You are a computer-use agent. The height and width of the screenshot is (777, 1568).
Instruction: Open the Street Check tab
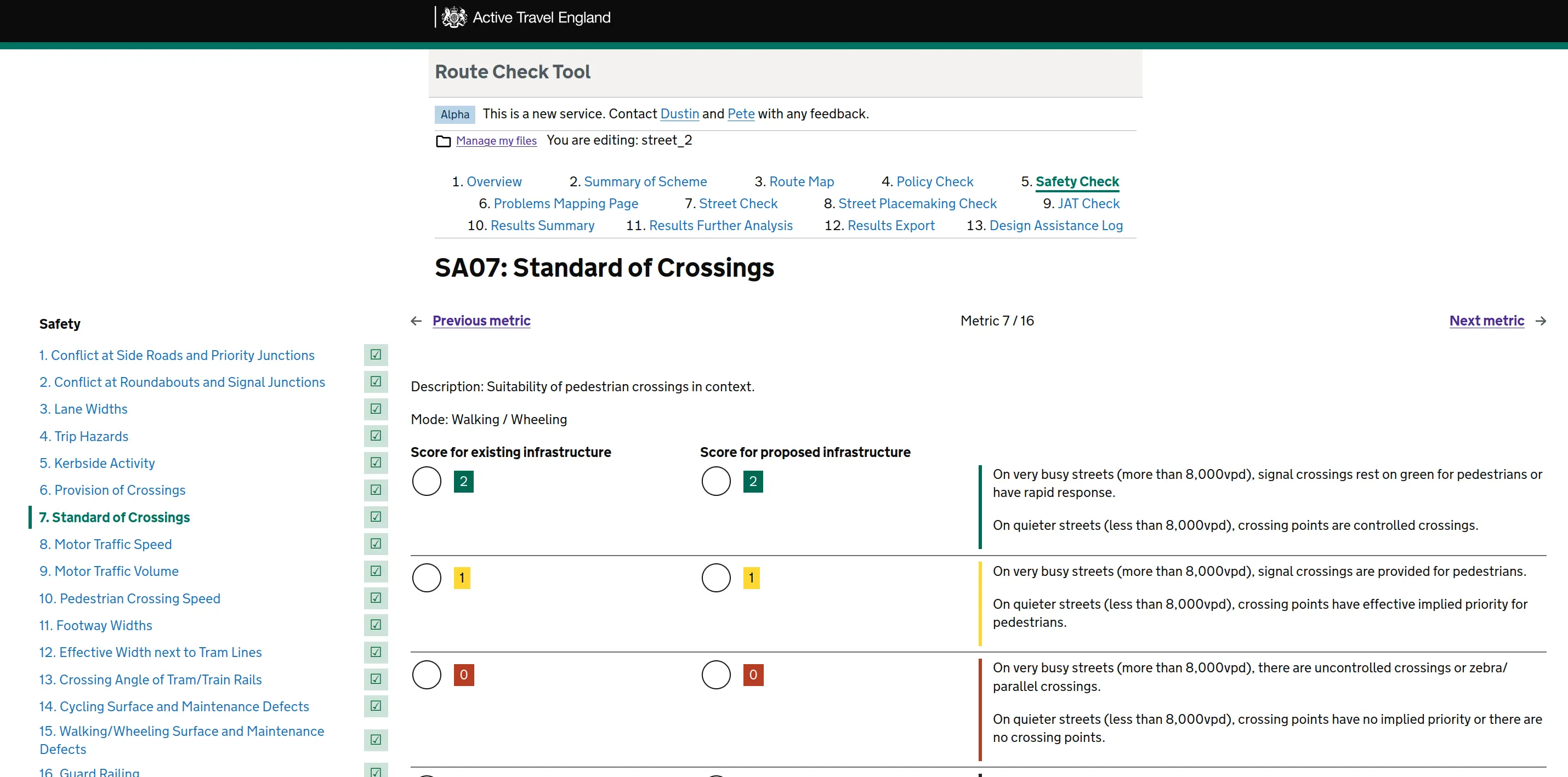[738, 203]
